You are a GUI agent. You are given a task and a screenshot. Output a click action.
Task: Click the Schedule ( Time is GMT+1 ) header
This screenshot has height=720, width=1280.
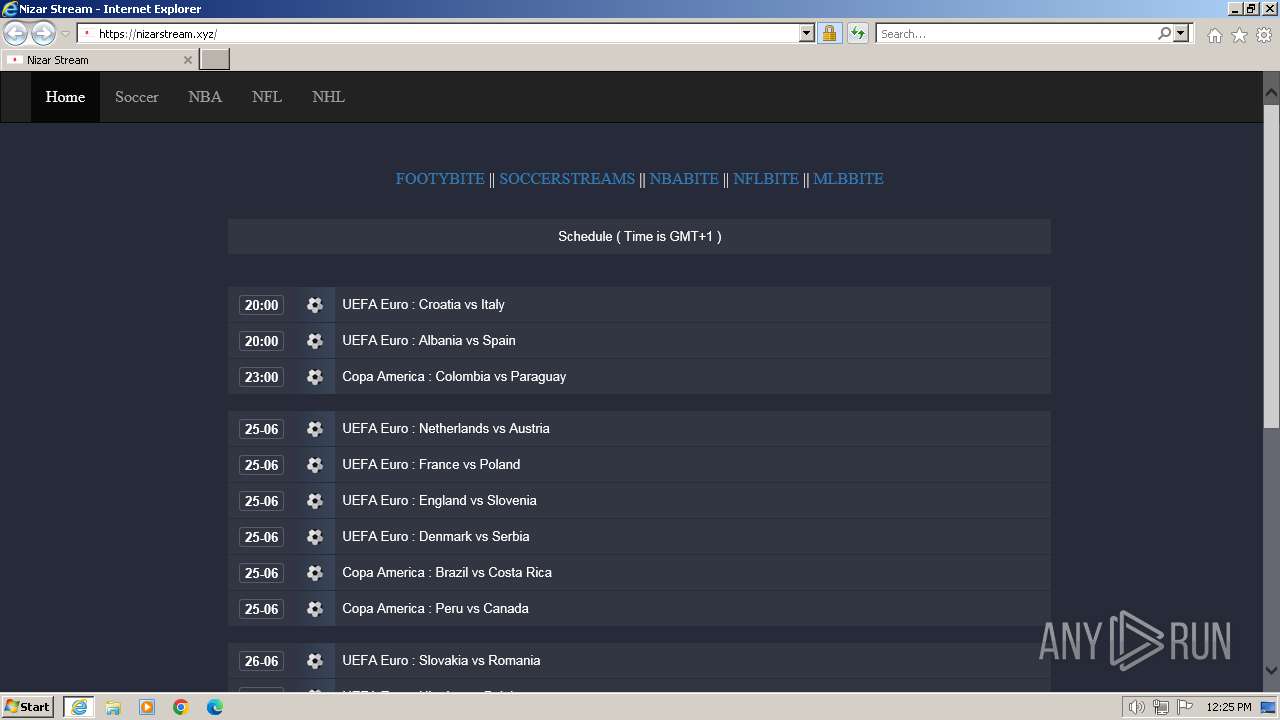coord(639,237)
